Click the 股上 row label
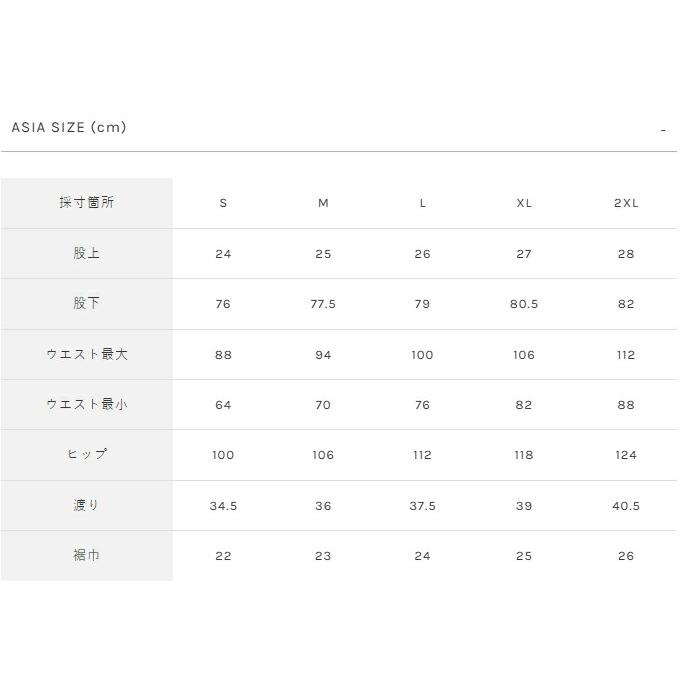Screen dimensions: 687x687 [87, 253]
